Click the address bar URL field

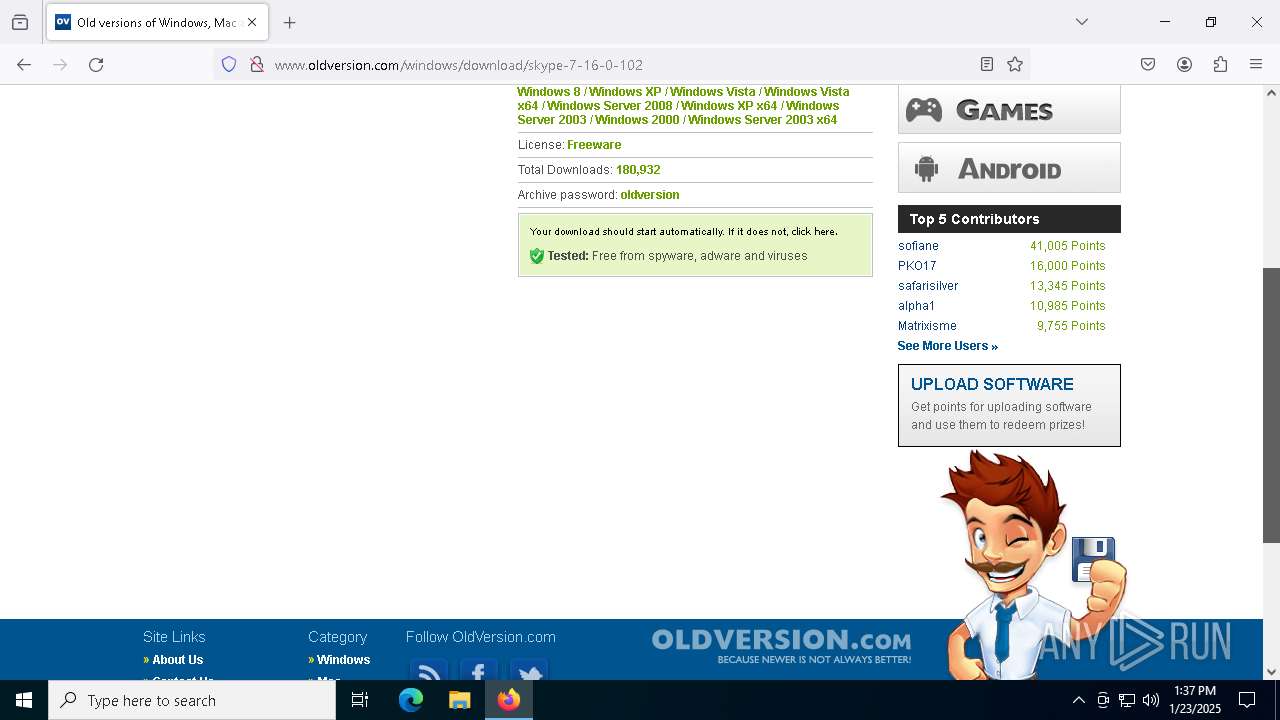click(620, 65)
